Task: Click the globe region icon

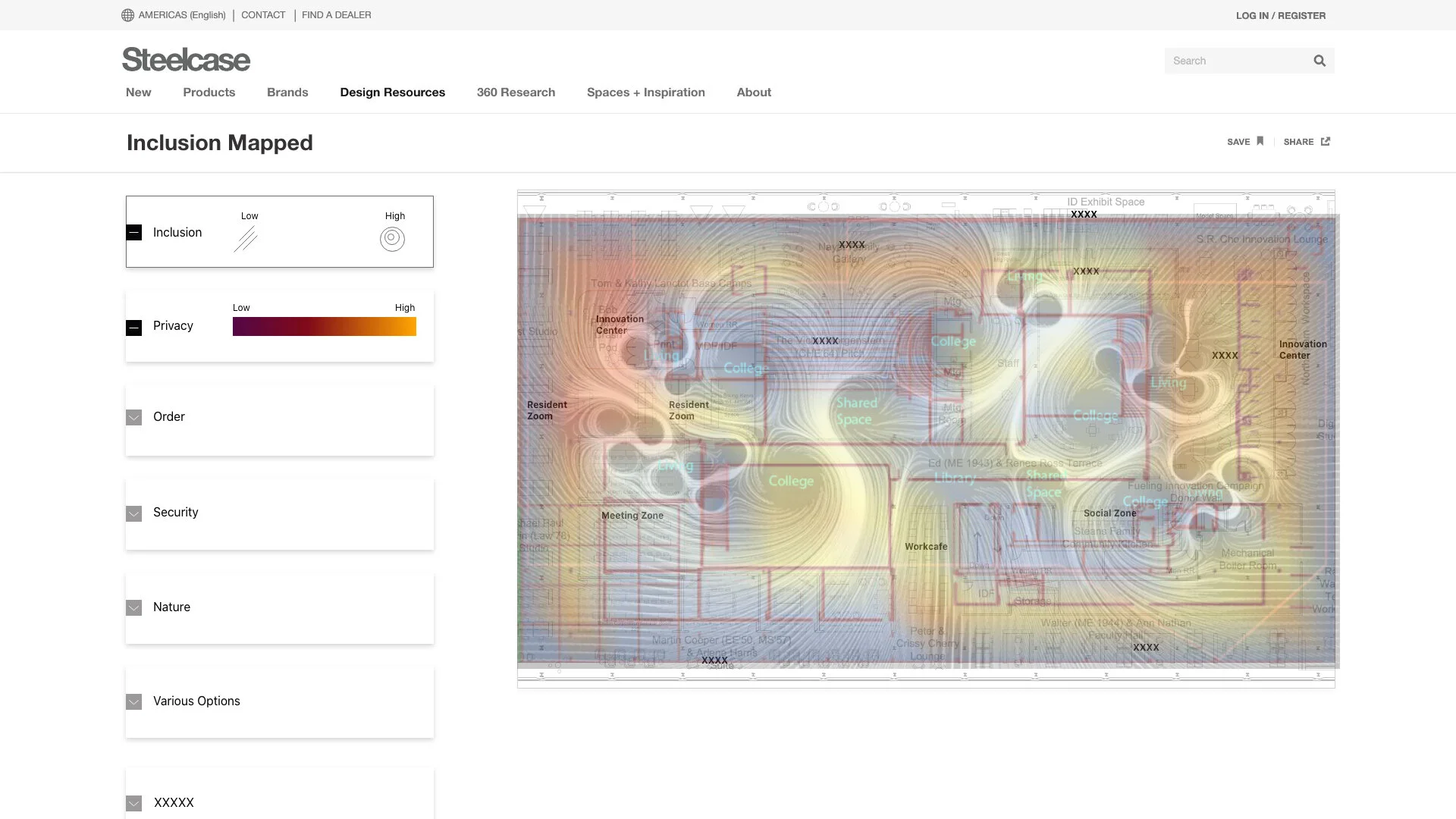Action: [x=127, y=15]
